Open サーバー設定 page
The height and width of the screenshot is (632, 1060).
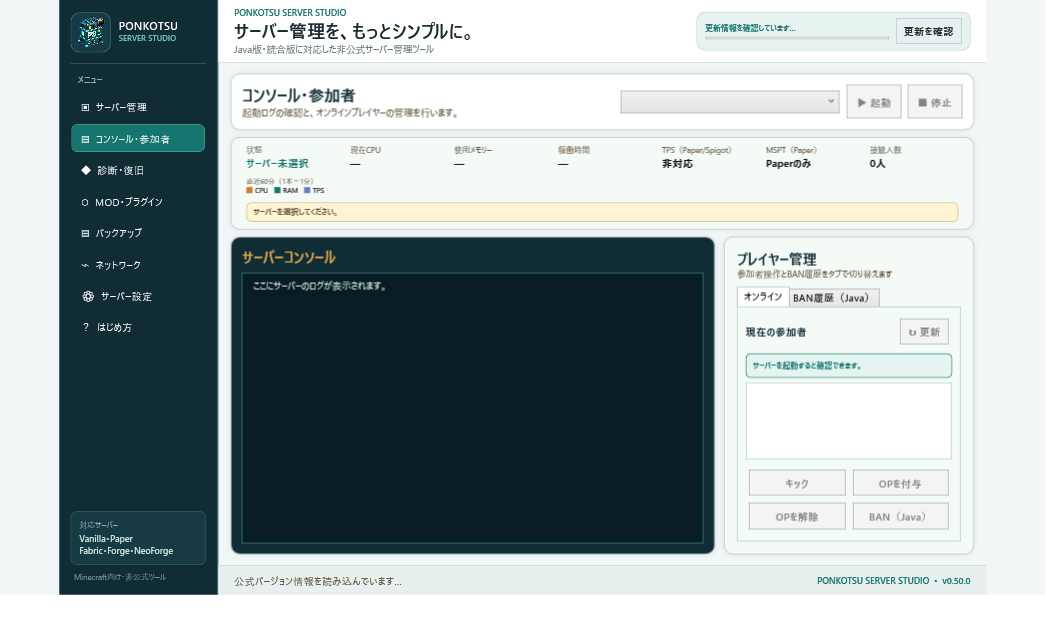click(138, 296)
